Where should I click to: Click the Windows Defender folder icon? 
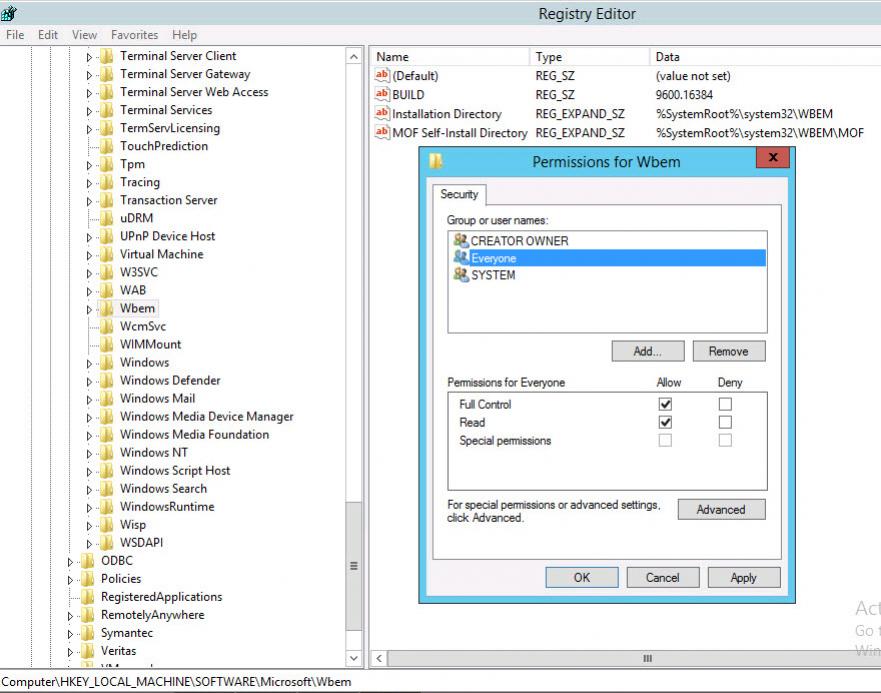click(107, 381)
